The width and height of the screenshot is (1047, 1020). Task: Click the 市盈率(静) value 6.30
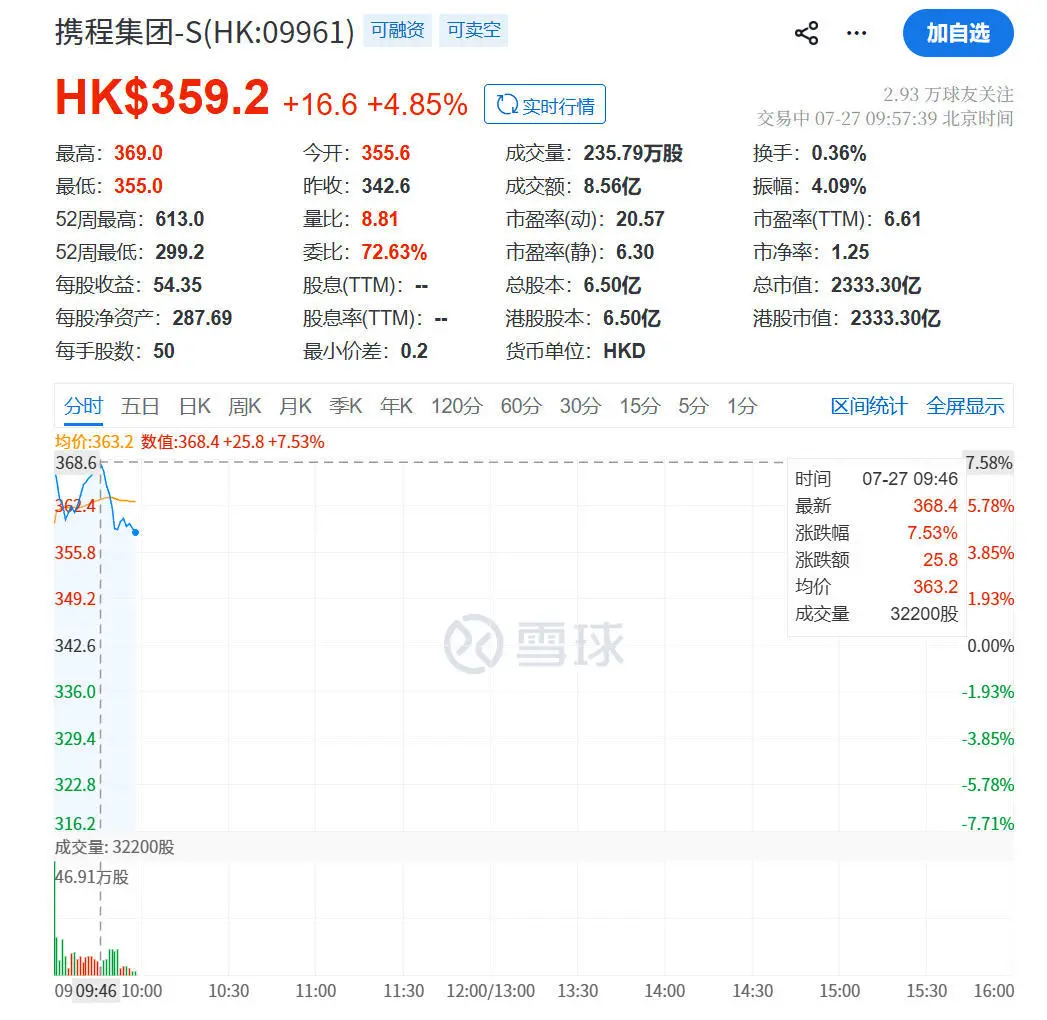[635, 252]
